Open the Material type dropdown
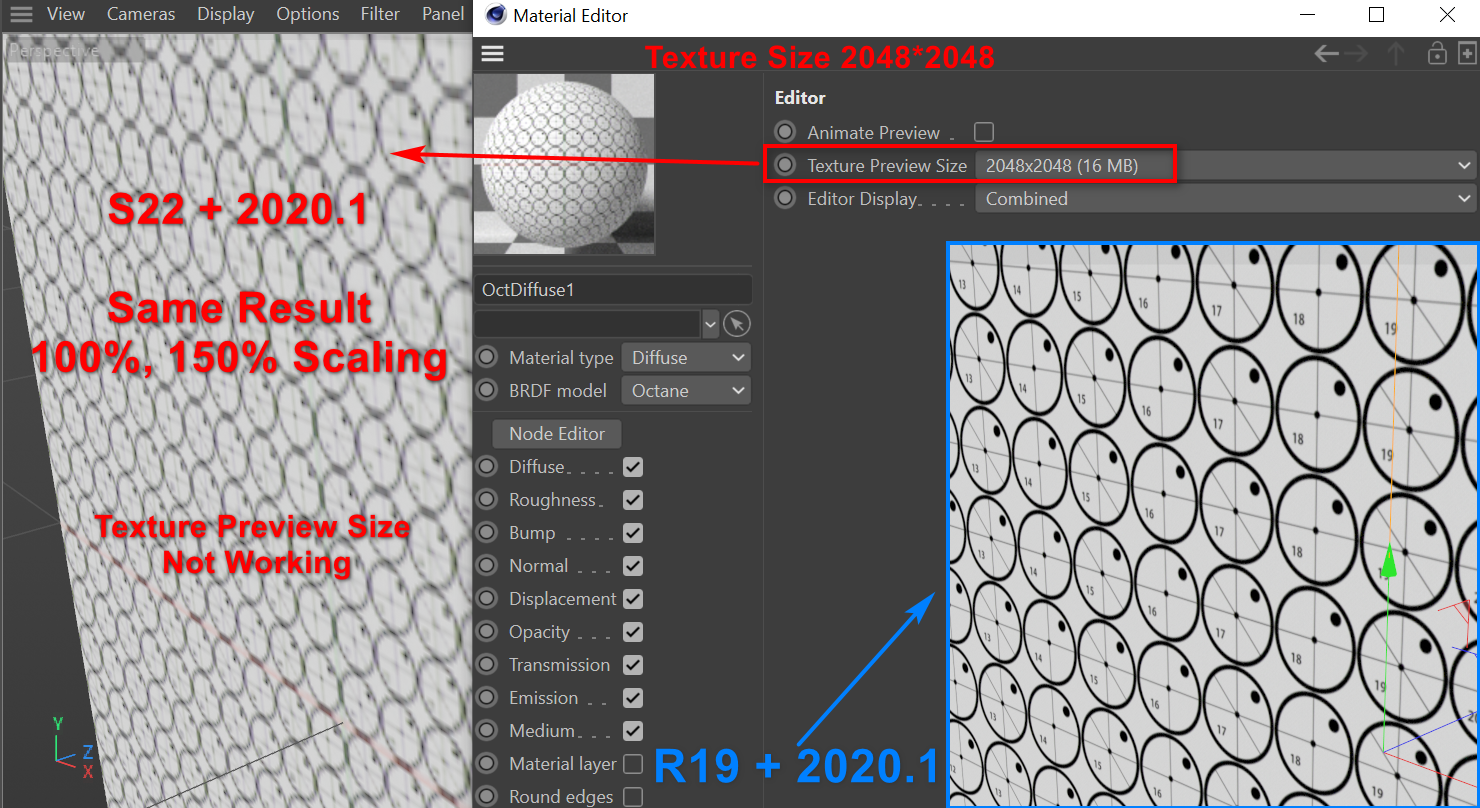 coord(686,358)
